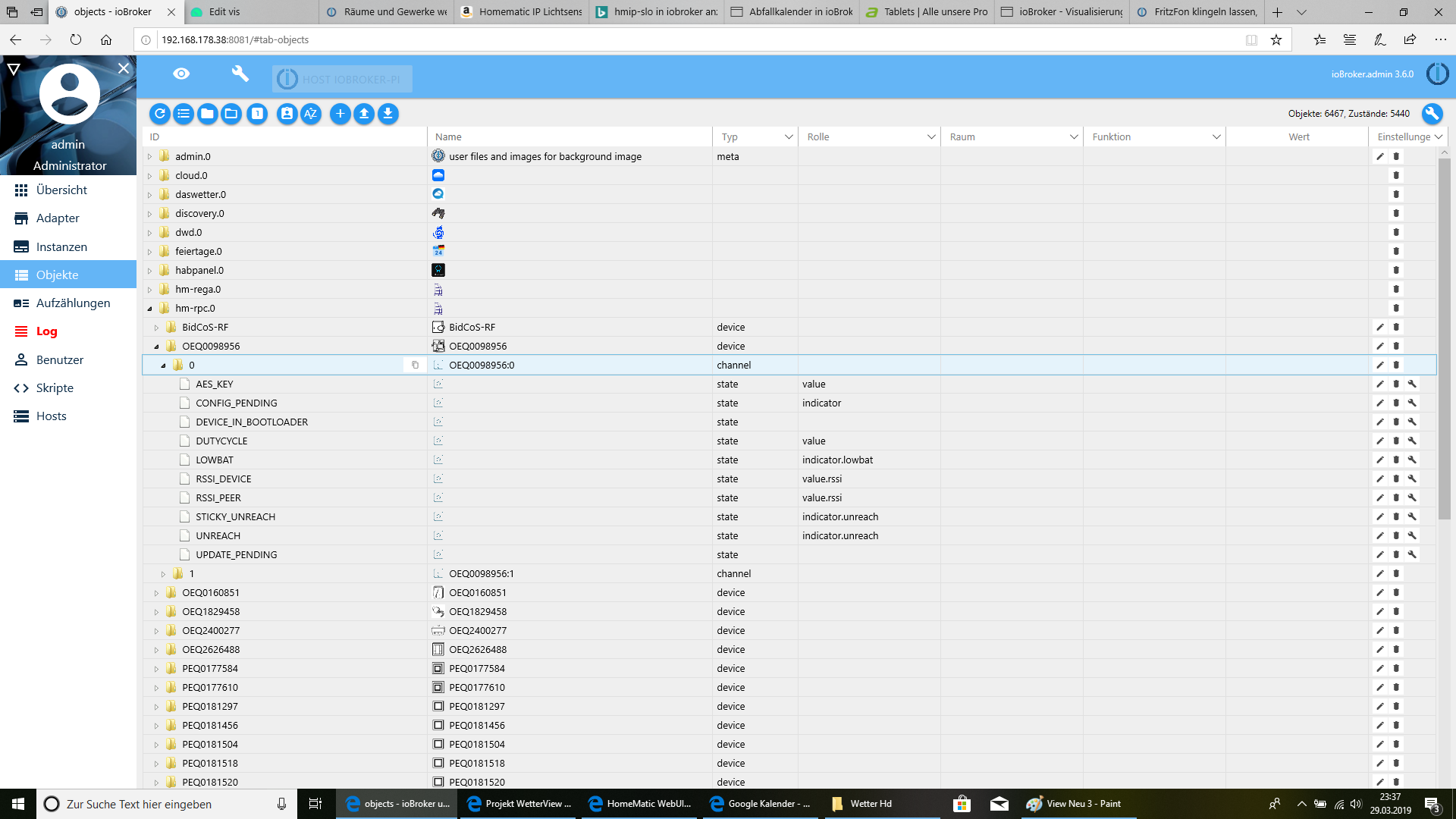1456x819 pixels.
Task: Click the eye visibility icon in header
Action: pos(181,74)
